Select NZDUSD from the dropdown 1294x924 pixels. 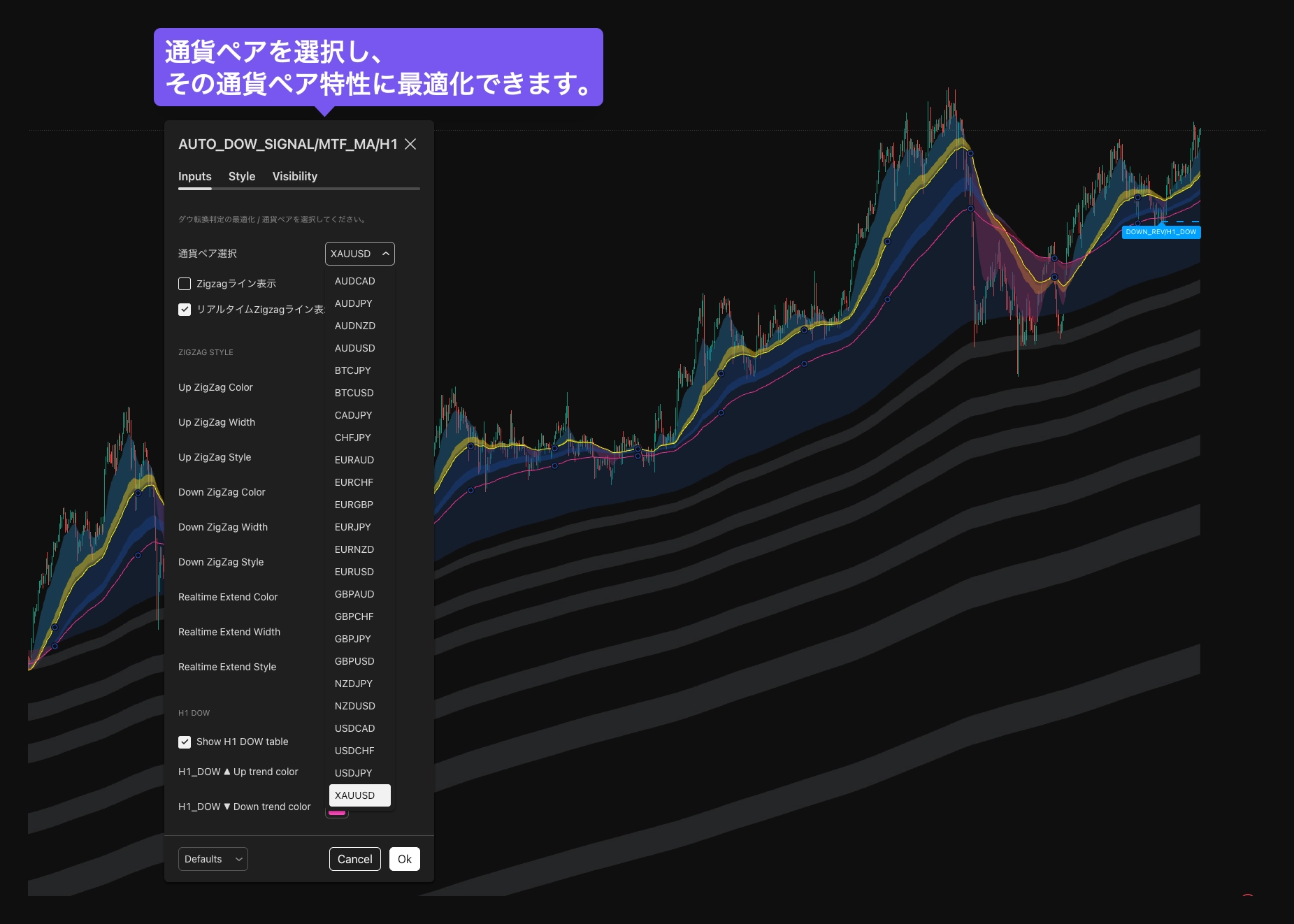[x=360, y=706]
